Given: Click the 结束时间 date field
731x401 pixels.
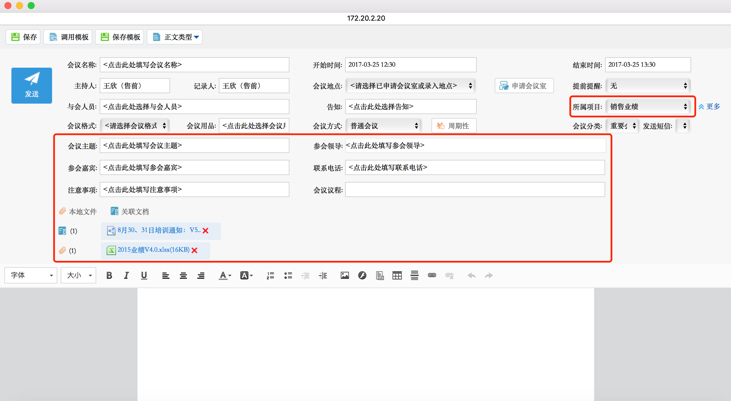Looking at the screenshot, I should pos(648,65).
